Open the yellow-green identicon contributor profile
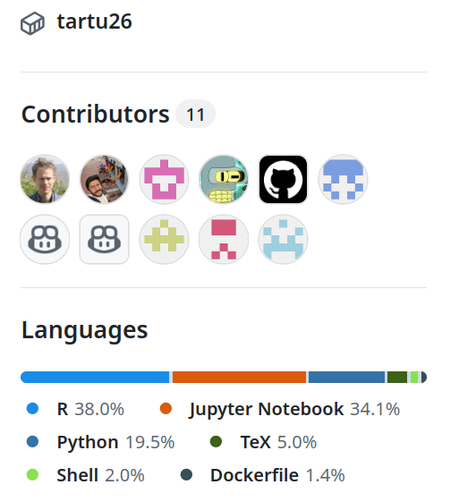The width and height of the screenshot is (459, 502). pyautogui.click(x=164, y=239)
